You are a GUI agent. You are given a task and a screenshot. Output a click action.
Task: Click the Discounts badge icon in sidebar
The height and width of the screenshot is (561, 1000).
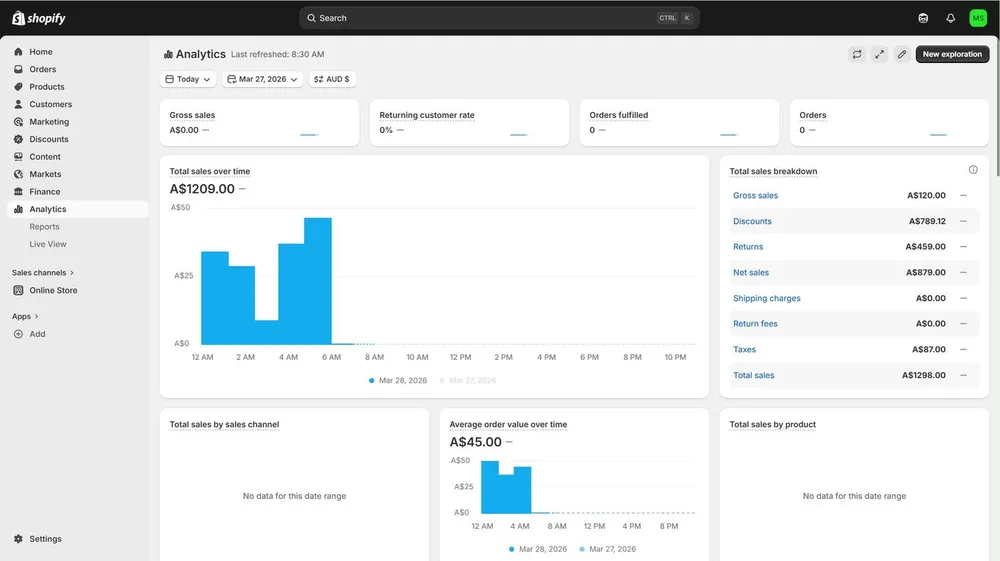[x=18, y=139]
